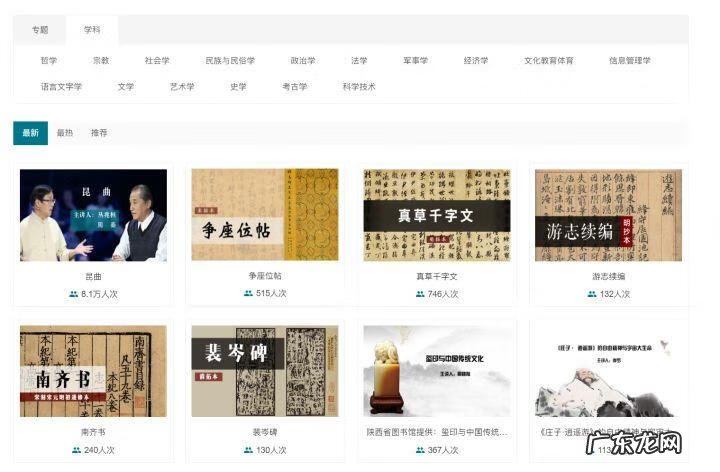The image size is (720, 472).
Task: Click the 515人次 view count
Action: (271, 293)
